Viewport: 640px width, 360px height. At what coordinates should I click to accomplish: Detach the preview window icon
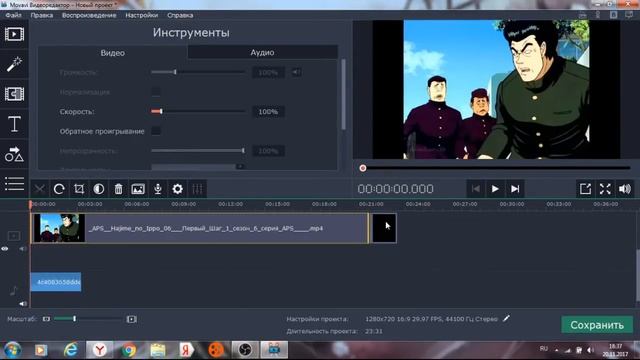click(585, 189)
